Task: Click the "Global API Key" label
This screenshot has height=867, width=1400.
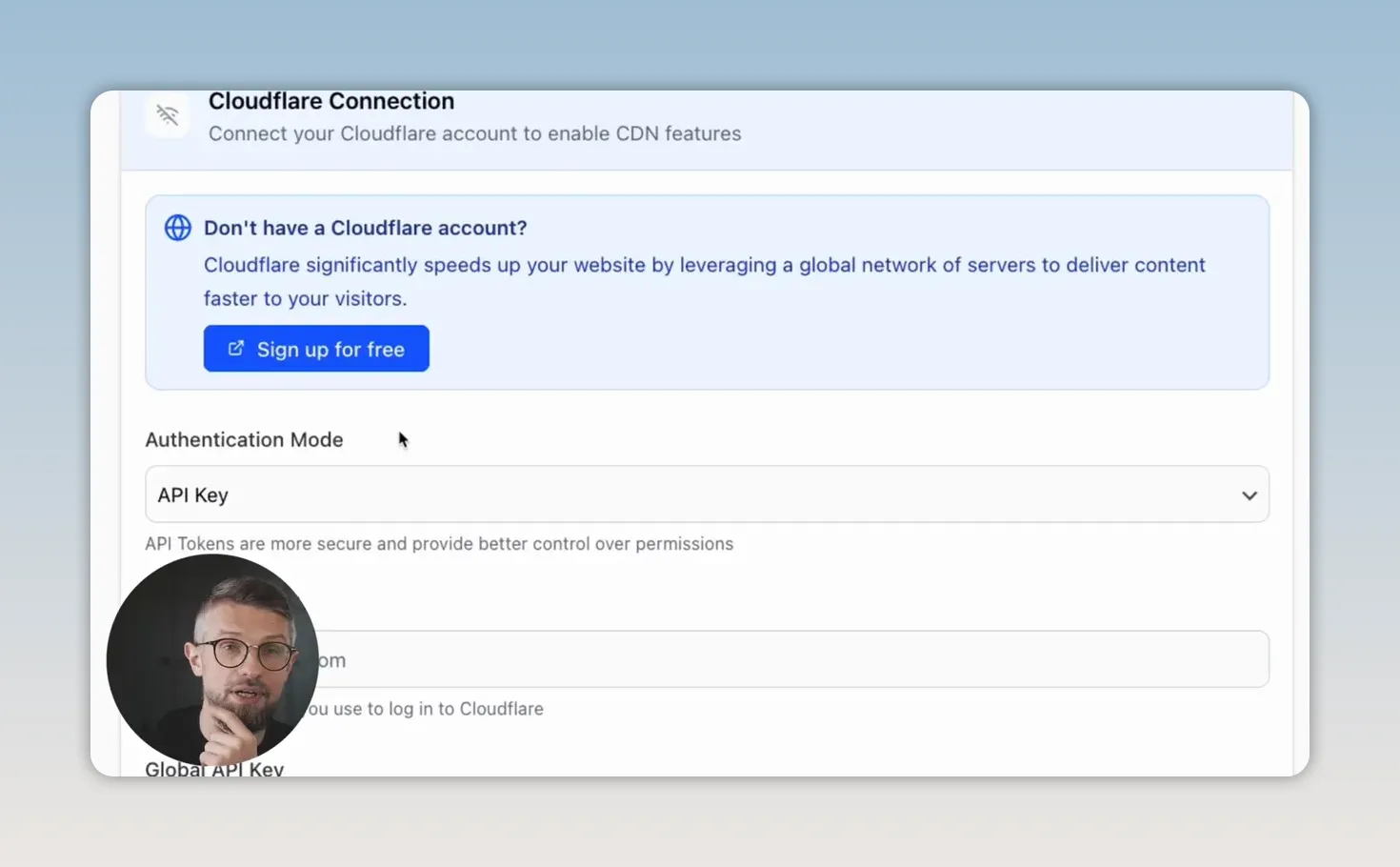Action: point(214,769)
